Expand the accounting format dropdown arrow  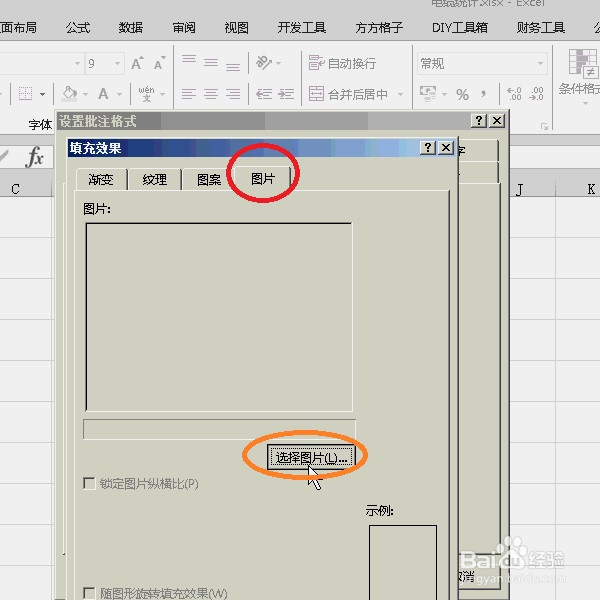pos(444,94)
